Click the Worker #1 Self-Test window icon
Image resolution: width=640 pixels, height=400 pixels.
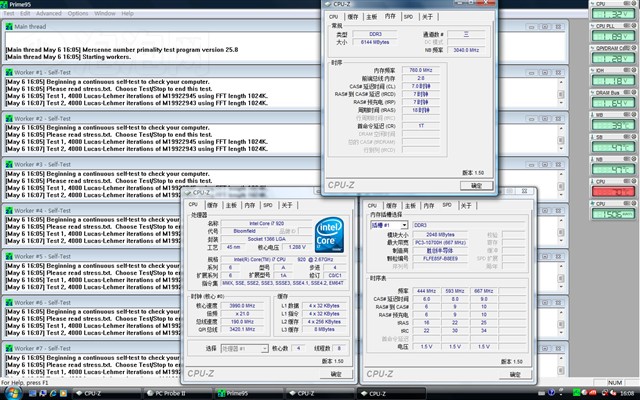[x=9, y=72]
